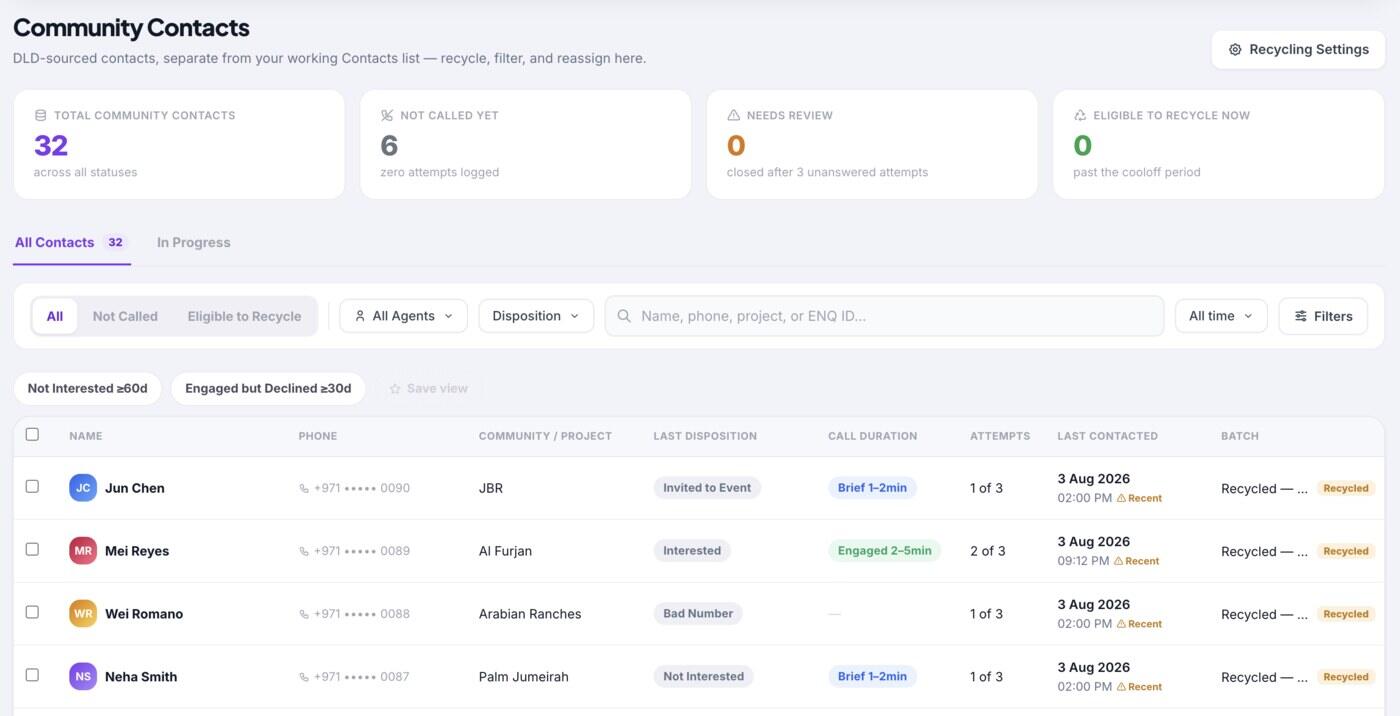Viewport: 1400px width, 716px height.
Task: Click the person icon in All Agents dropdown
Action: pyautogui.click(x=360, y=316)
